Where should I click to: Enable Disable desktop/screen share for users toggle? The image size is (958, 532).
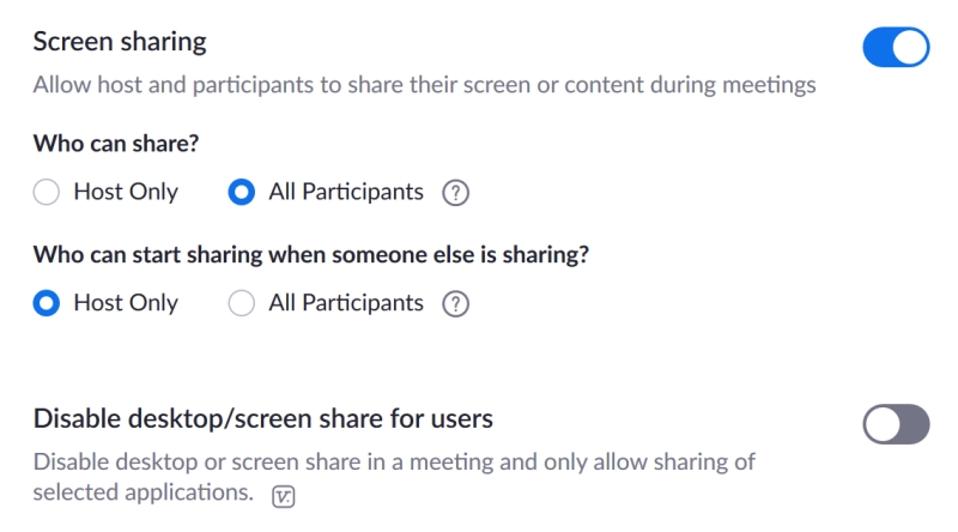895,424
